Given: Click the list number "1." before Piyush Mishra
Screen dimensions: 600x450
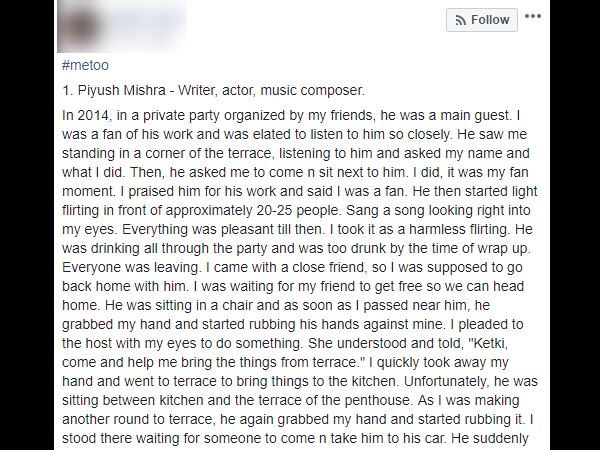Looking at the screenshot, I should click(x=67, y=90).
